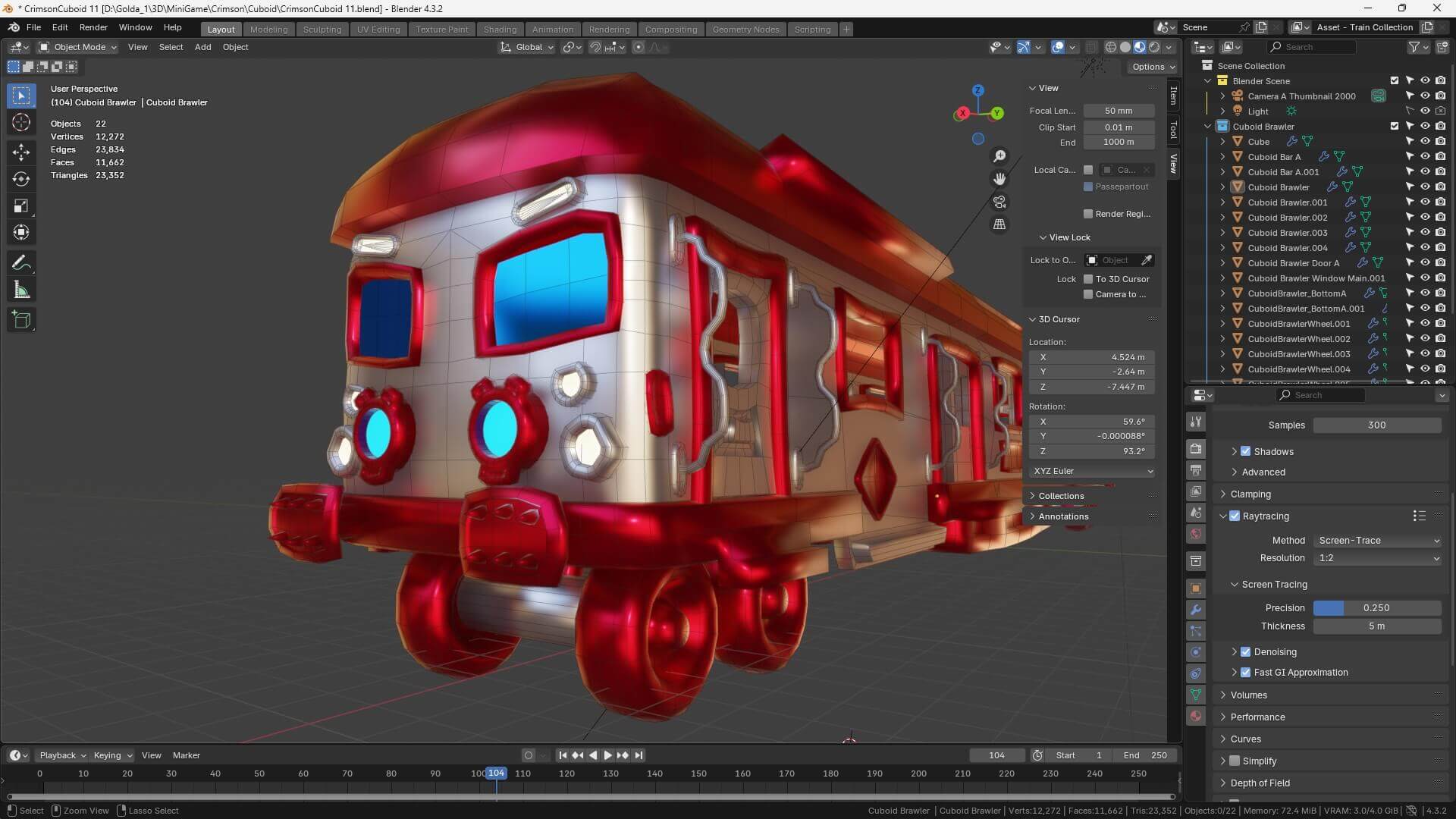Open the World Properties tab
Image resolution: width=1456 pixels, height=819 pixels.
point(1196,534)
